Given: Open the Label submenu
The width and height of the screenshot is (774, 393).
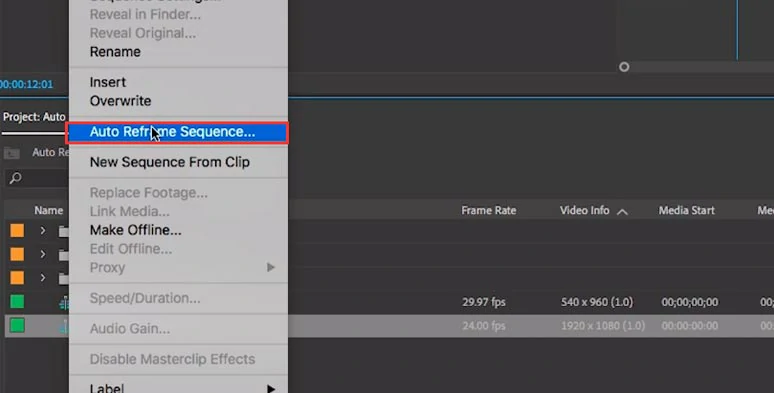Looking at the screenshot, I should [179, 388].
